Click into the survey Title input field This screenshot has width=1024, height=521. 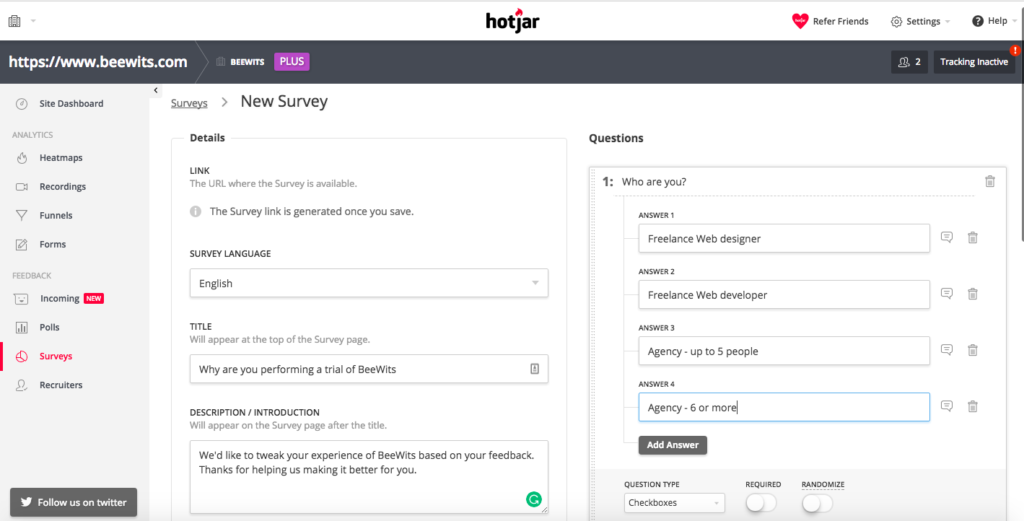point(360,369)
